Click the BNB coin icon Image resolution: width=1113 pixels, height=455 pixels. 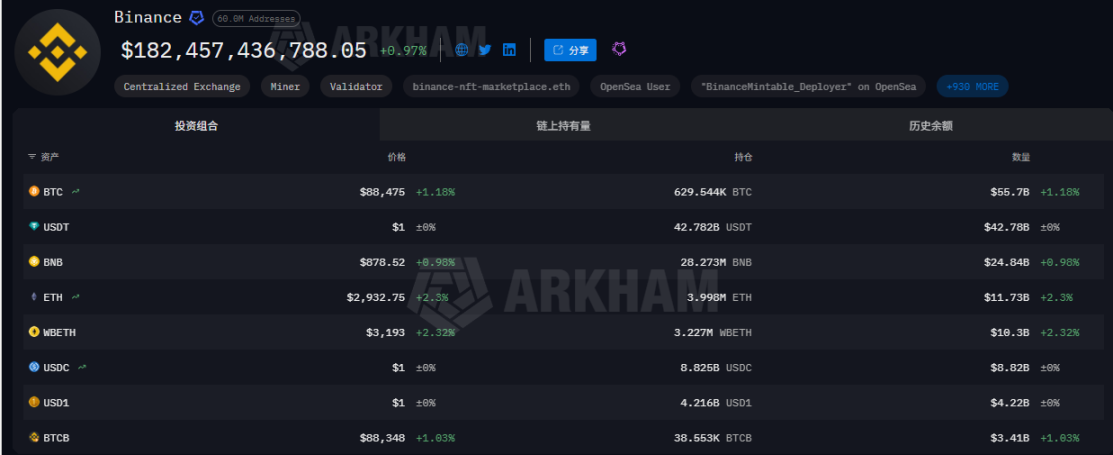point(33,261)
